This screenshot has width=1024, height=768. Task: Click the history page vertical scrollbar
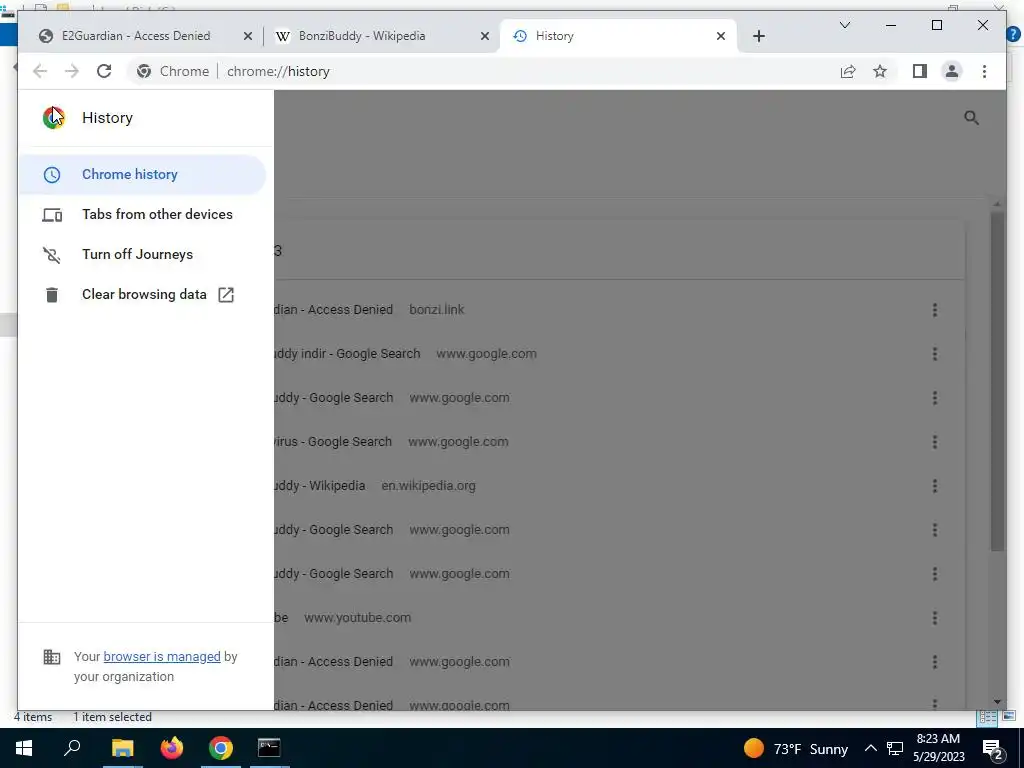(997, 382)
